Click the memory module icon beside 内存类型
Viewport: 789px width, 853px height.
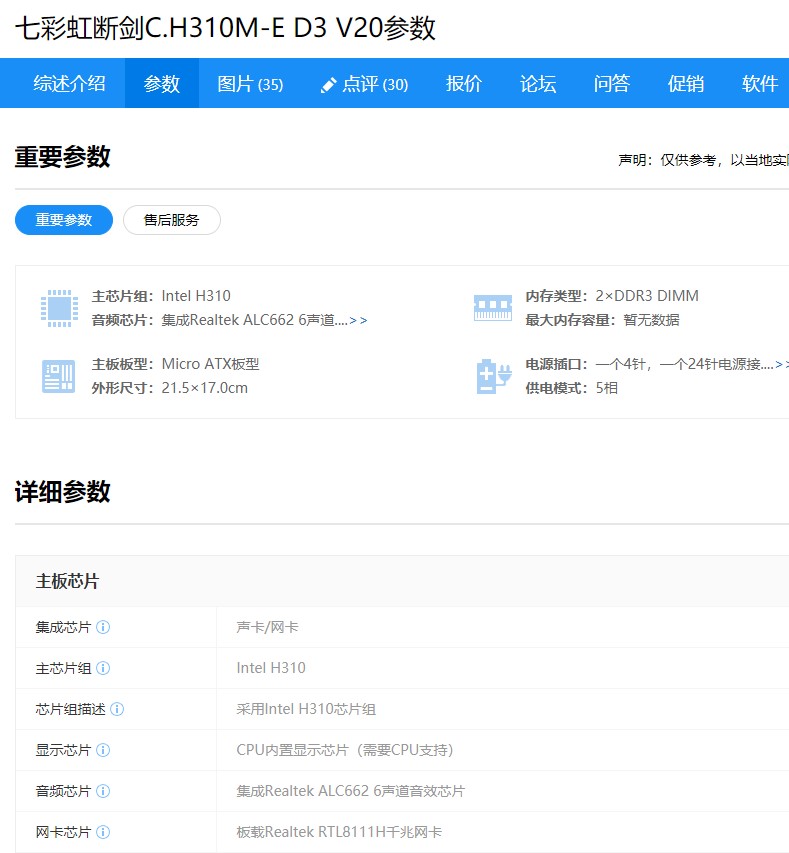[492, 308]
